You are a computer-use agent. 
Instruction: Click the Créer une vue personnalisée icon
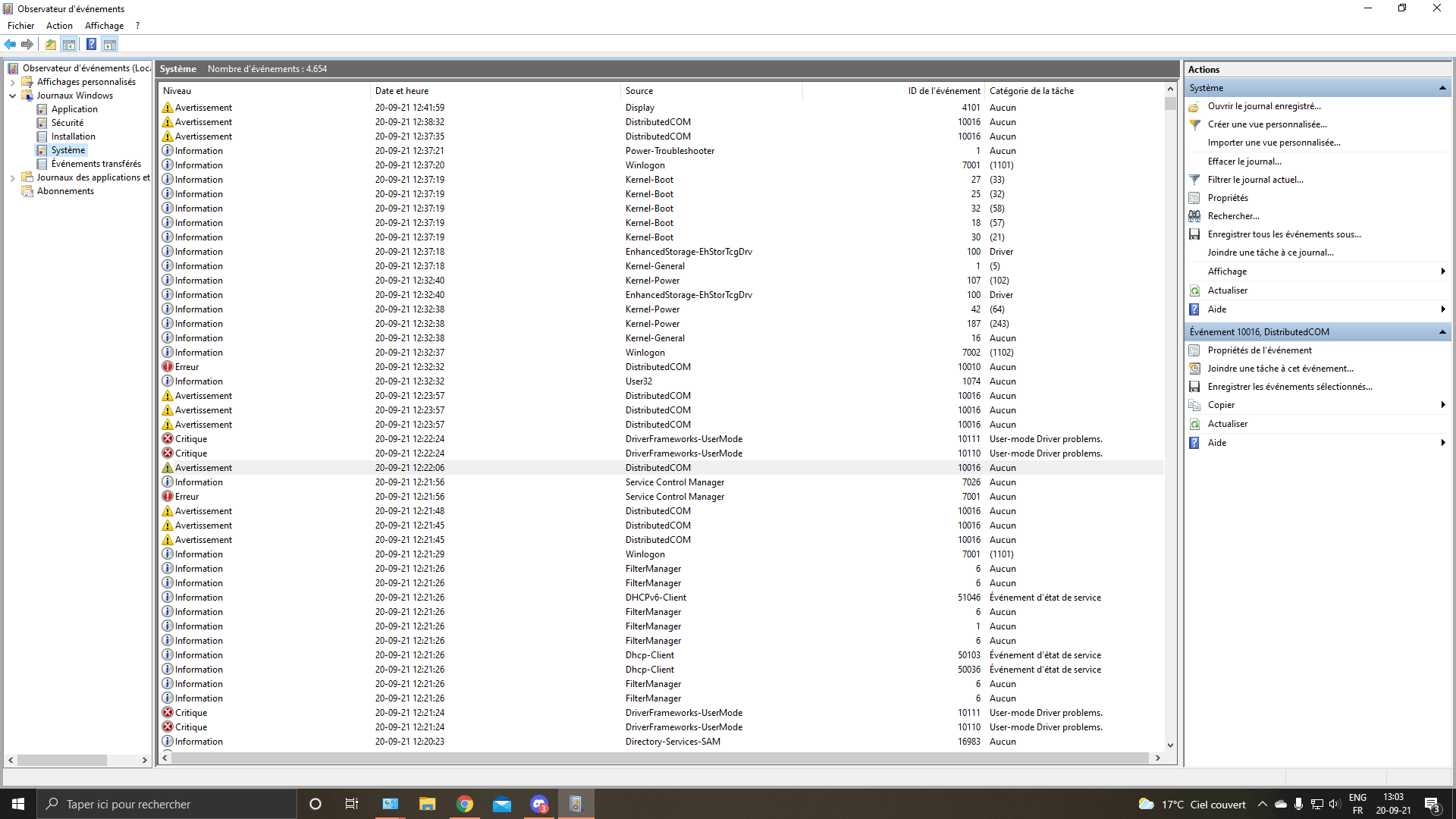1194,124
